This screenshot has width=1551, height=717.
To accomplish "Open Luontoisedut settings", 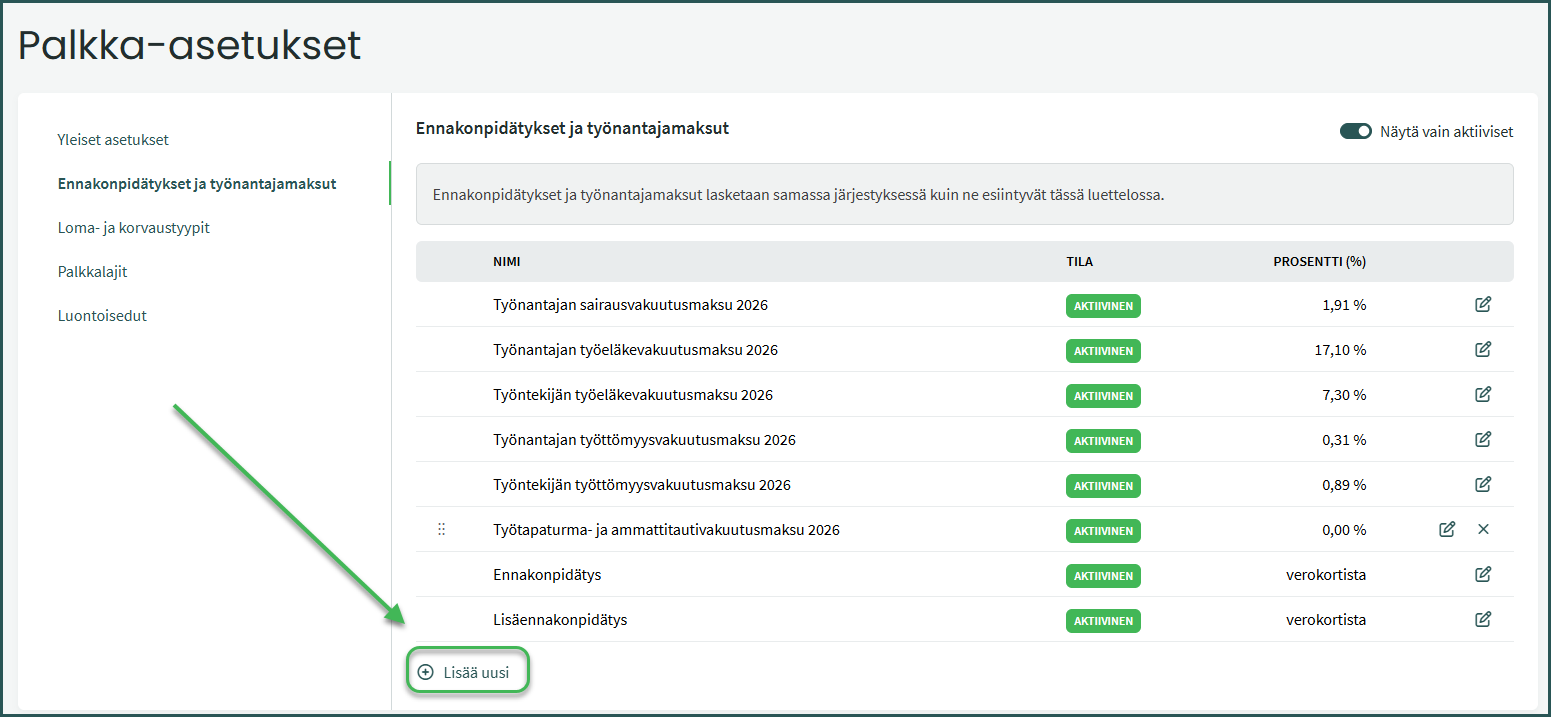I will pyautogui.click(x=102, y=316).
